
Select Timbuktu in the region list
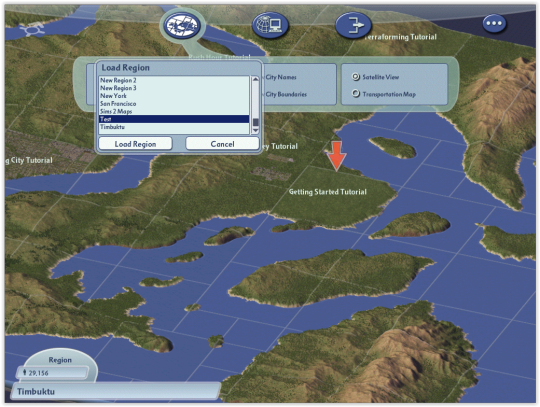174,127
